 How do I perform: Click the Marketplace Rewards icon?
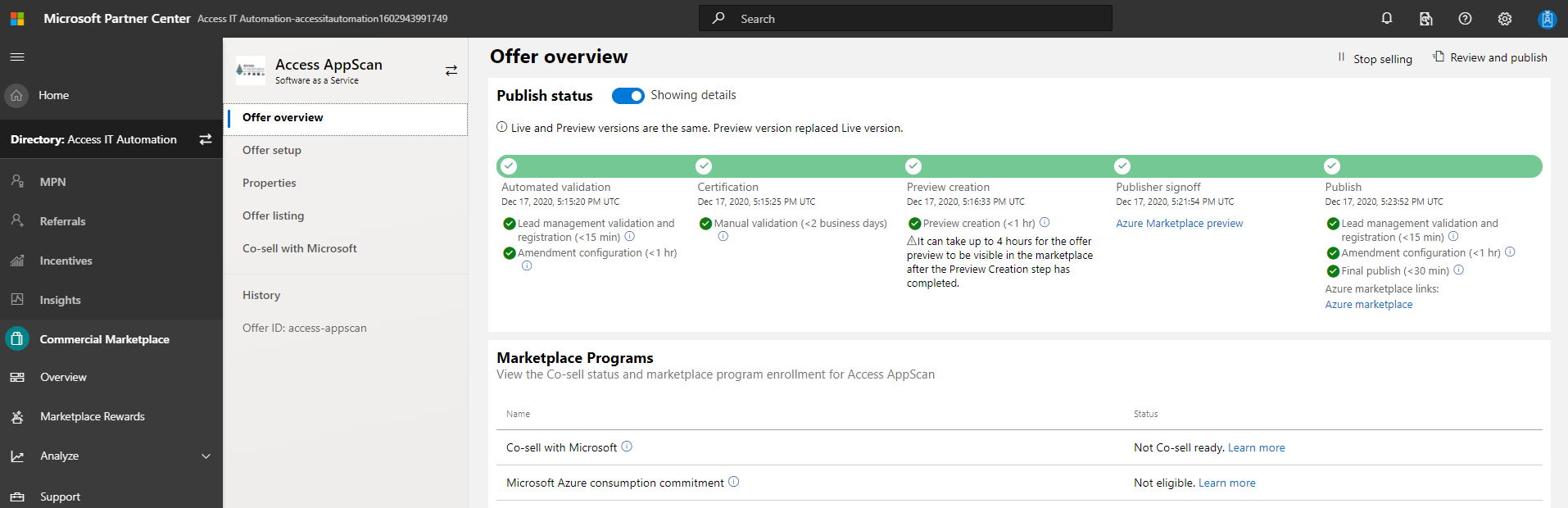[17, 416]
